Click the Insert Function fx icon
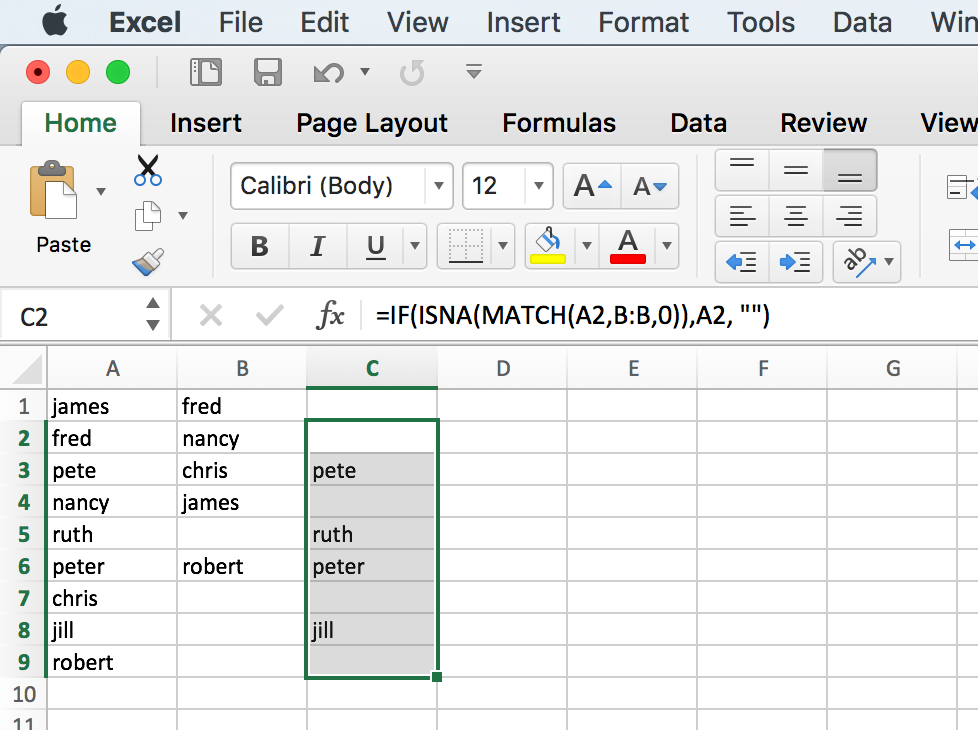 click(x=331, y=316)
